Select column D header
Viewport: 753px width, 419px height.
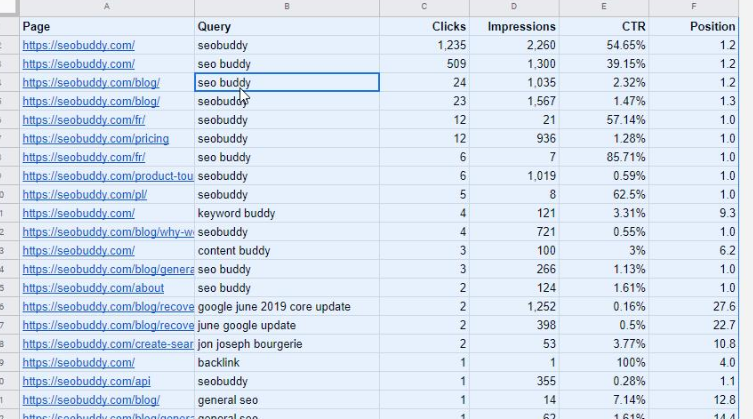click(x=514, y=7)
